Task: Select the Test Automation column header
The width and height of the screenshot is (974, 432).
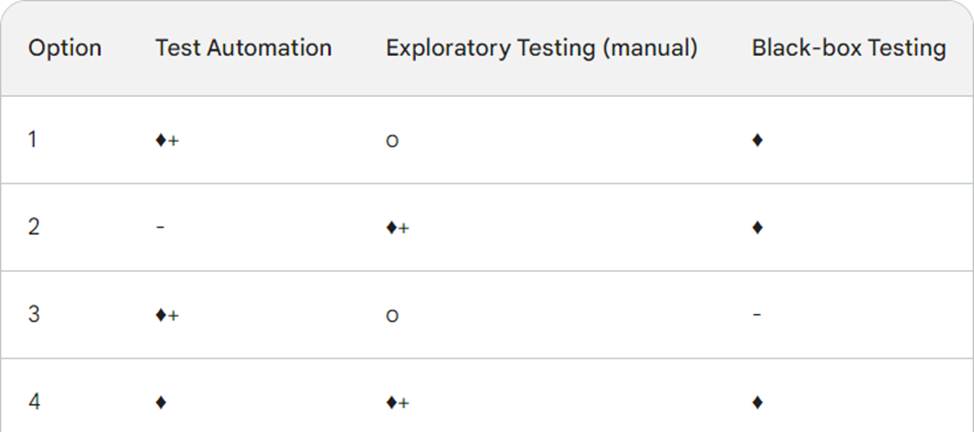Action: (244, 48)
